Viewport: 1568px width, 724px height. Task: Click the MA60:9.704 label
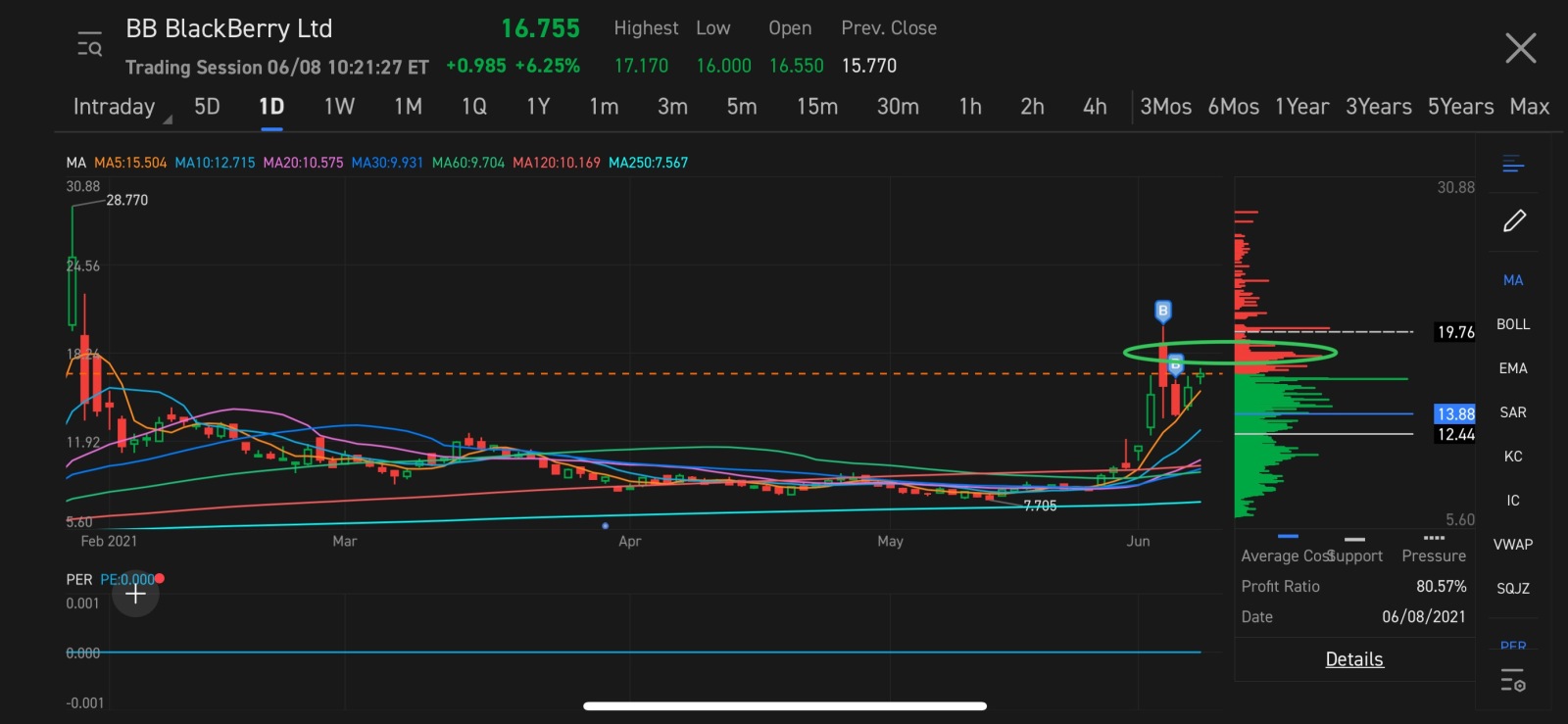tap(468, 163)
